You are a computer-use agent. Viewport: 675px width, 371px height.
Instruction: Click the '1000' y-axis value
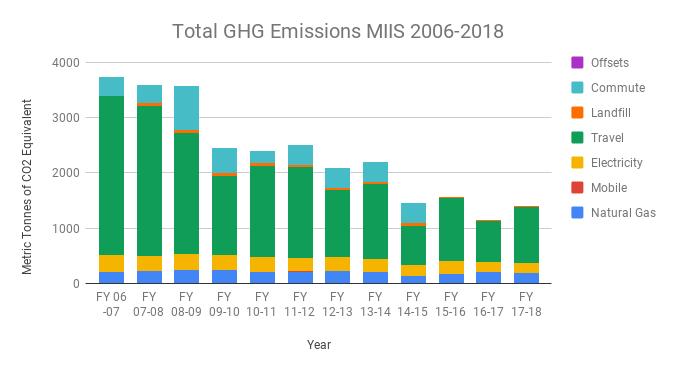point(66,229)
